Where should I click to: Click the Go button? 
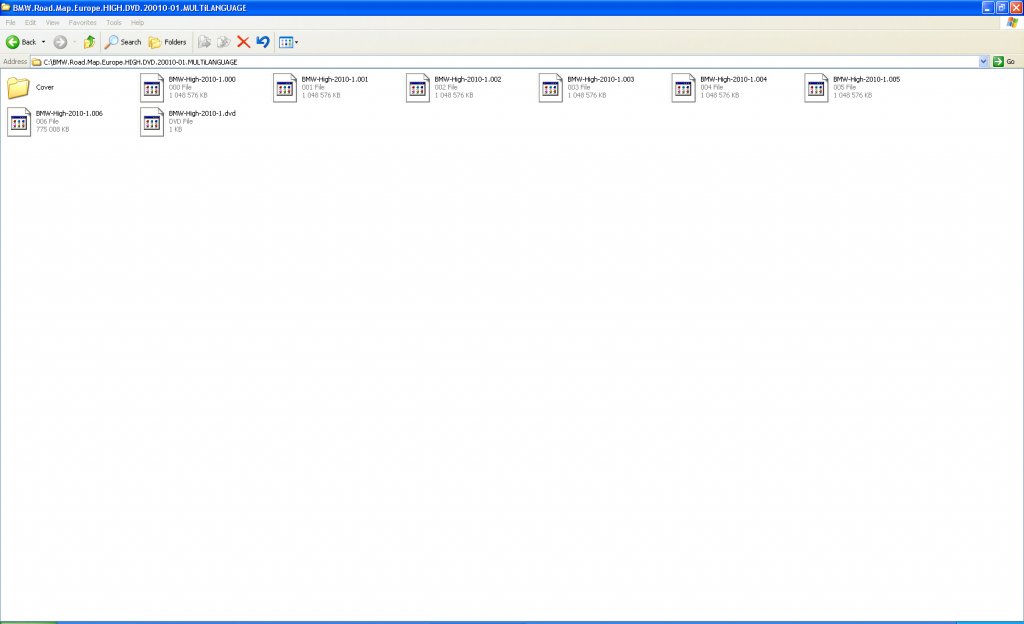click(1004, 62)
